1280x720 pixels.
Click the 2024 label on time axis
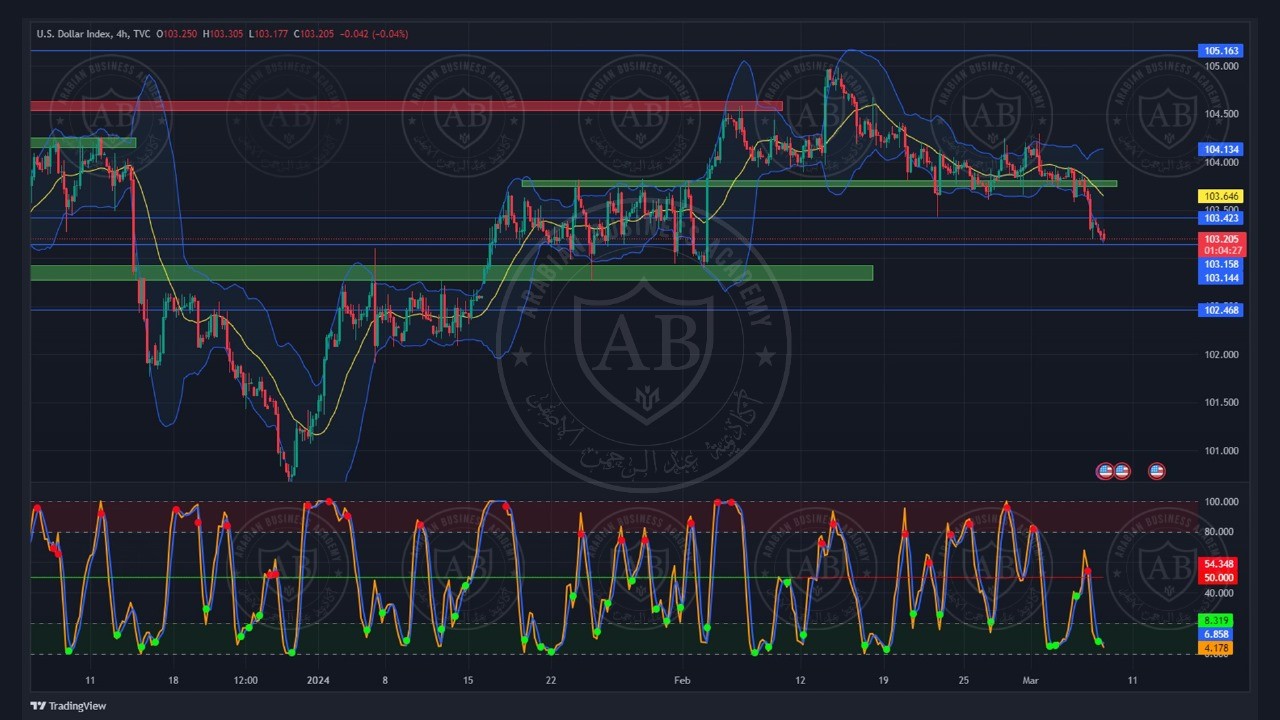point(318,681)
